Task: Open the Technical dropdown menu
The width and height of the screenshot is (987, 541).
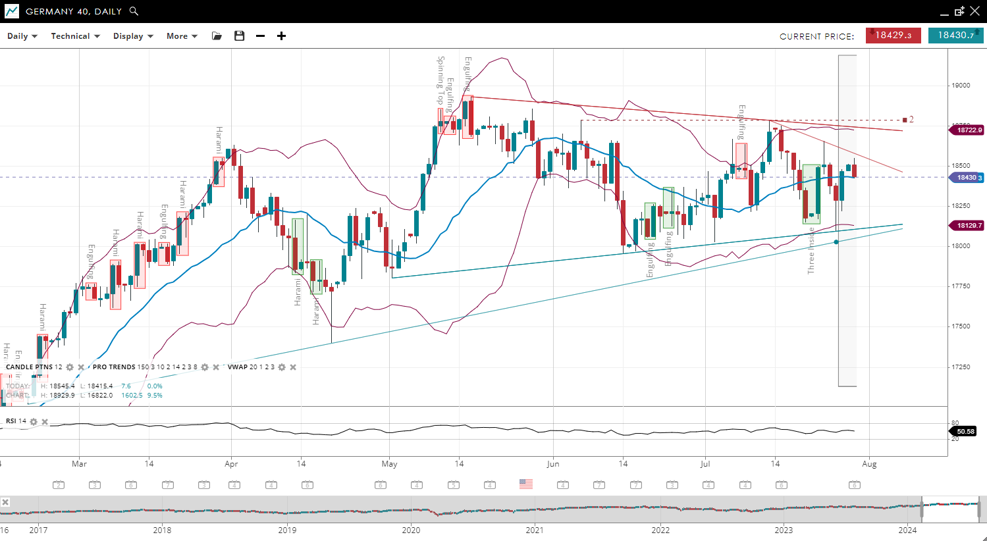Action: 75,36
